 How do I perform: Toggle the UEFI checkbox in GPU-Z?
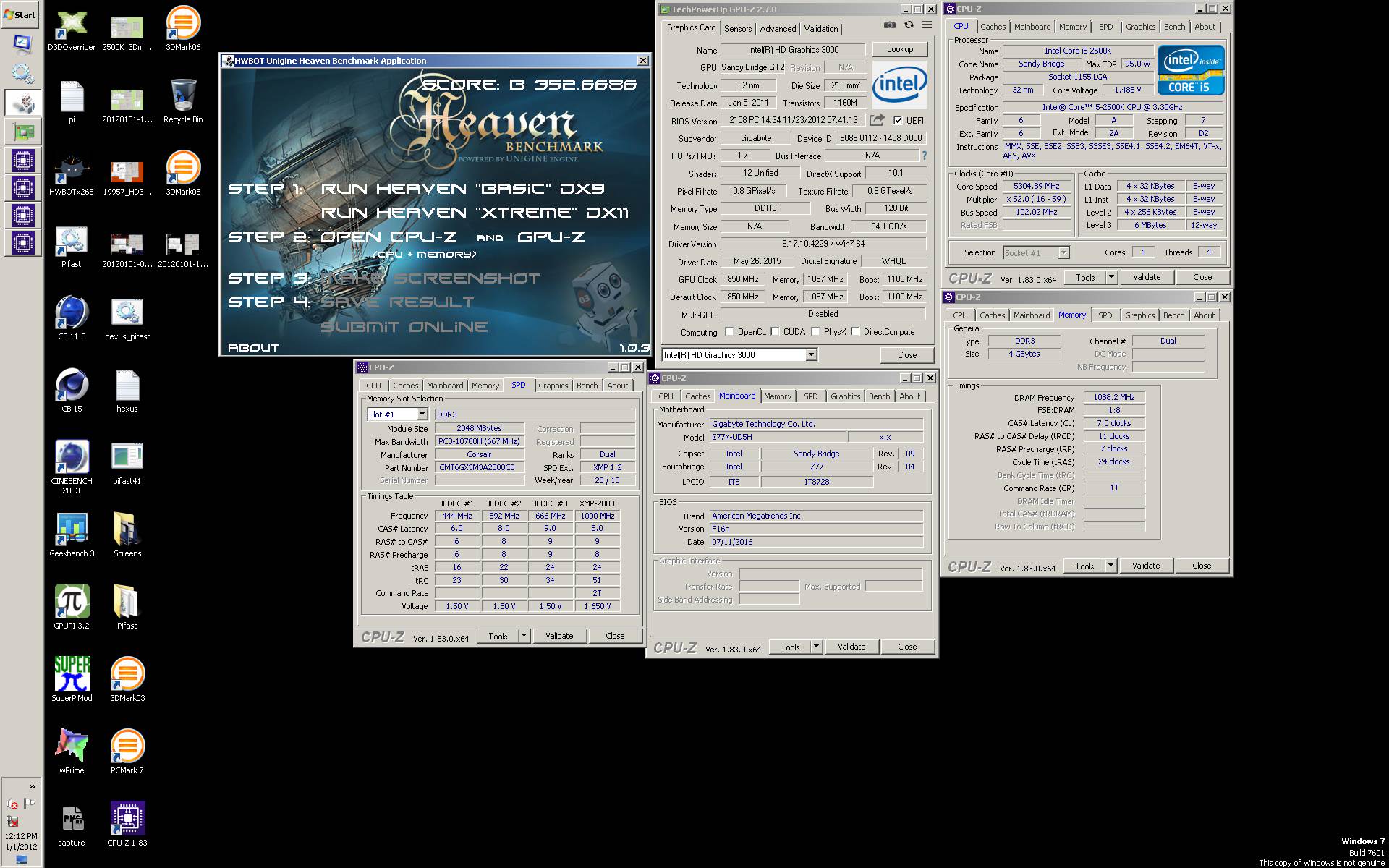point(898,120)
